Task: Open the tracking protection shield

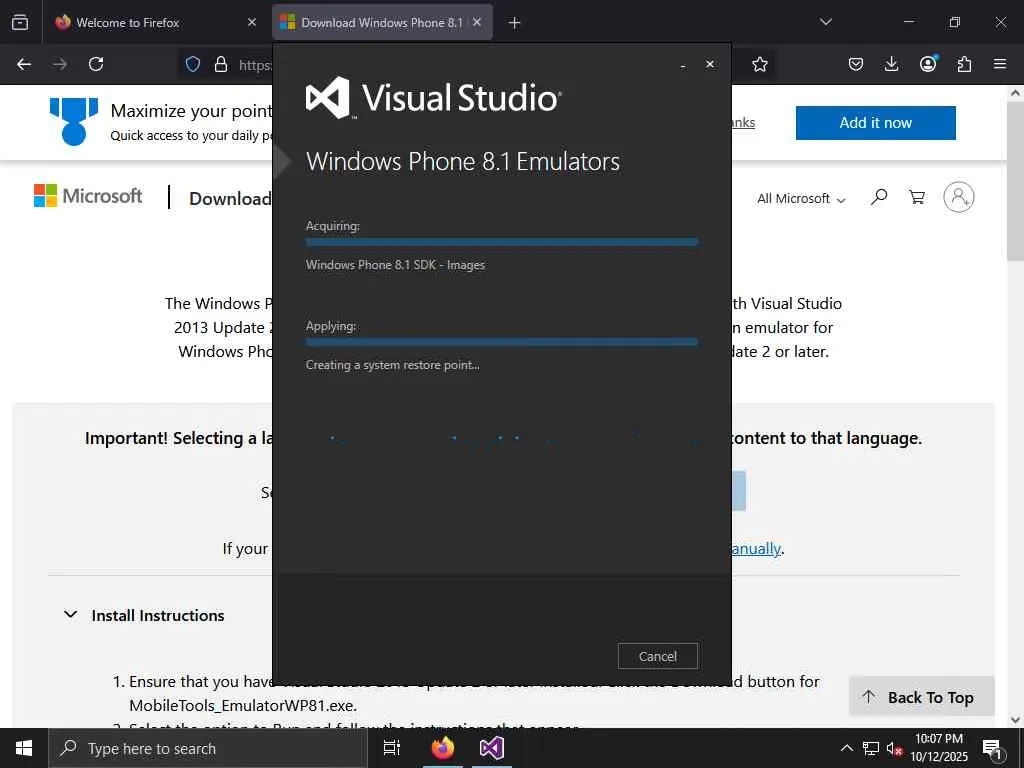Action: click(x=193, y=64)
